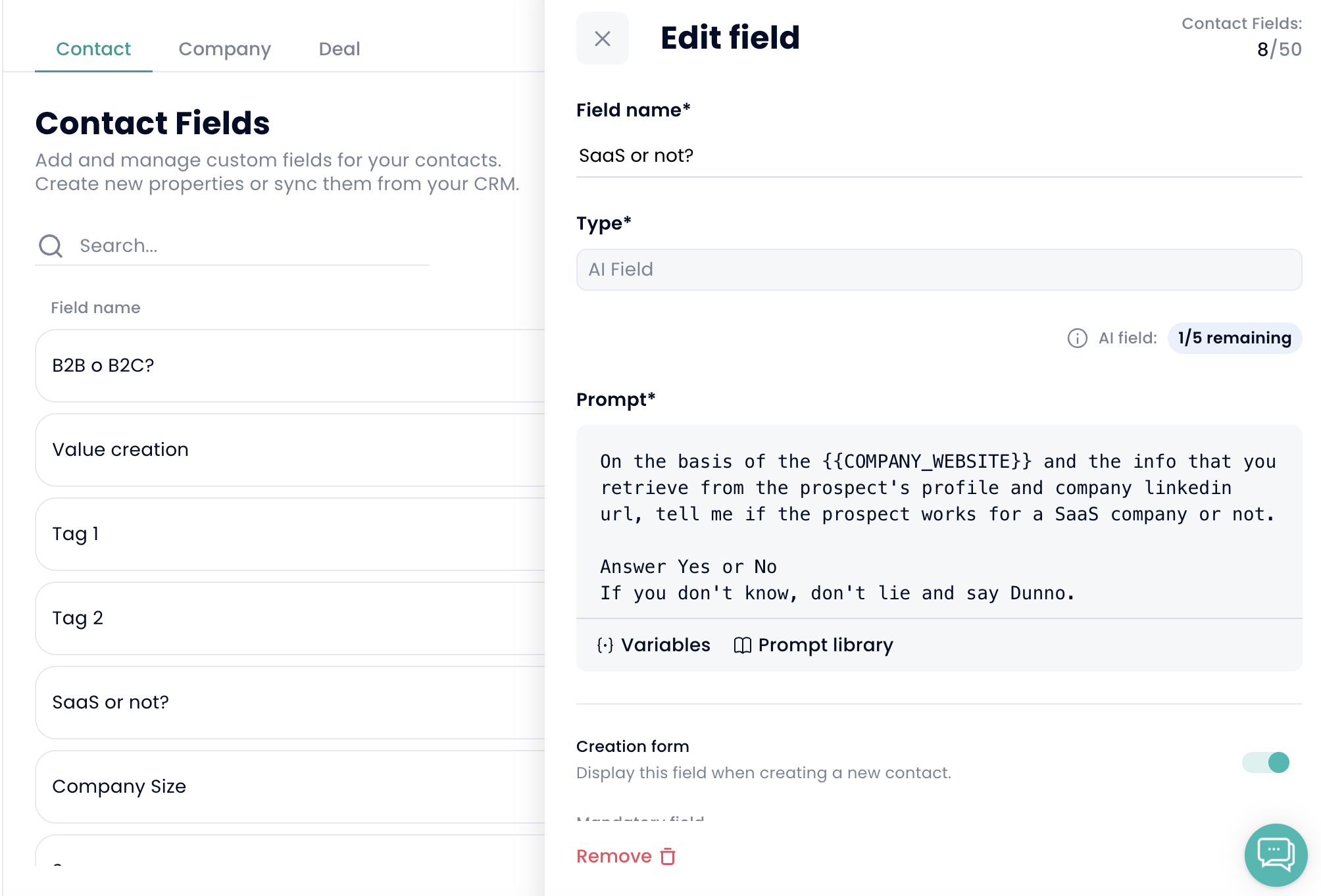
Task: Click the search magnifier icon
Action: coord(51,246)
